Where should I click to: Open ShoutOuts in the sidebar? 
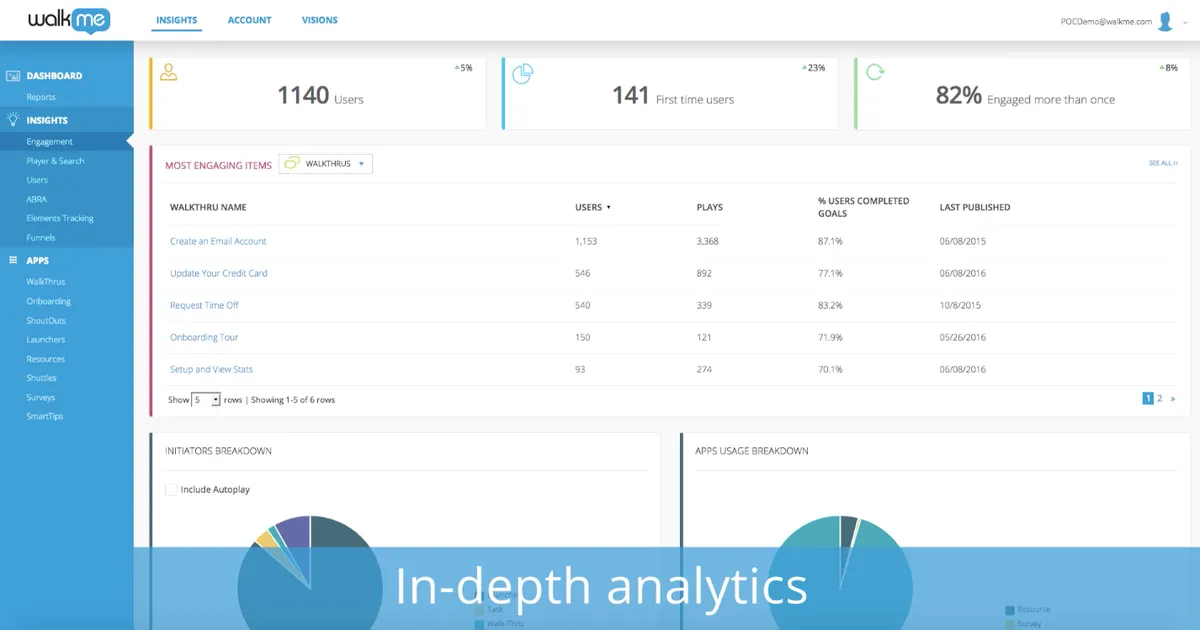click(46, 321)
